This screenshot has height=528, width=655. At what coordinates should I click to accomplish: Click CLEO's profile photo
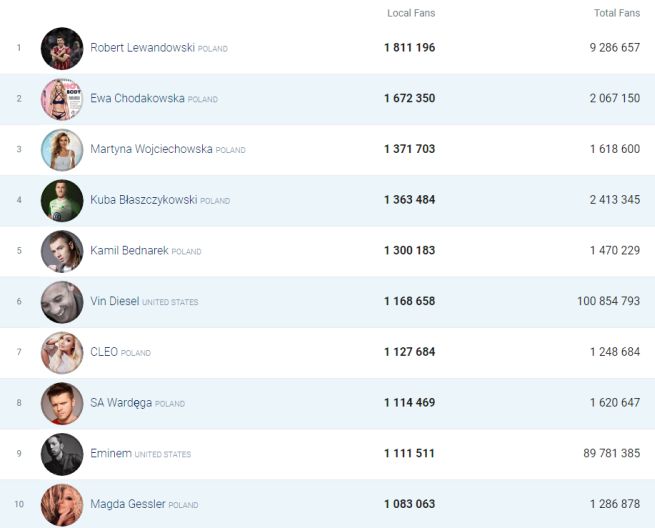[x=62, y=353]
